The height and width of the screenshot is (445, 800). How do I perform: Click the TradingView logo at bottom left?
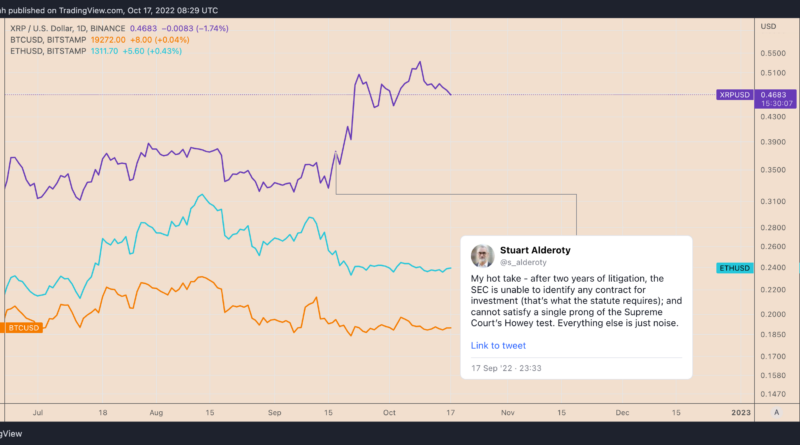coord(10,436)
